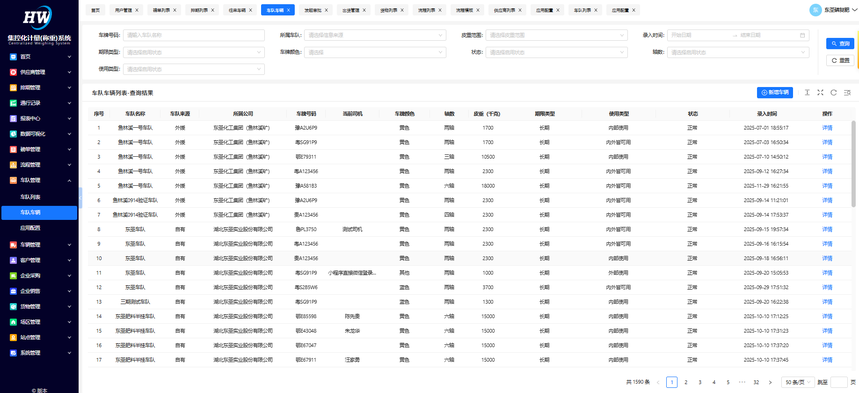Go to page 2 in pagination
The image size is (859, 393).
pyautogui.click(x=686, y=382)
